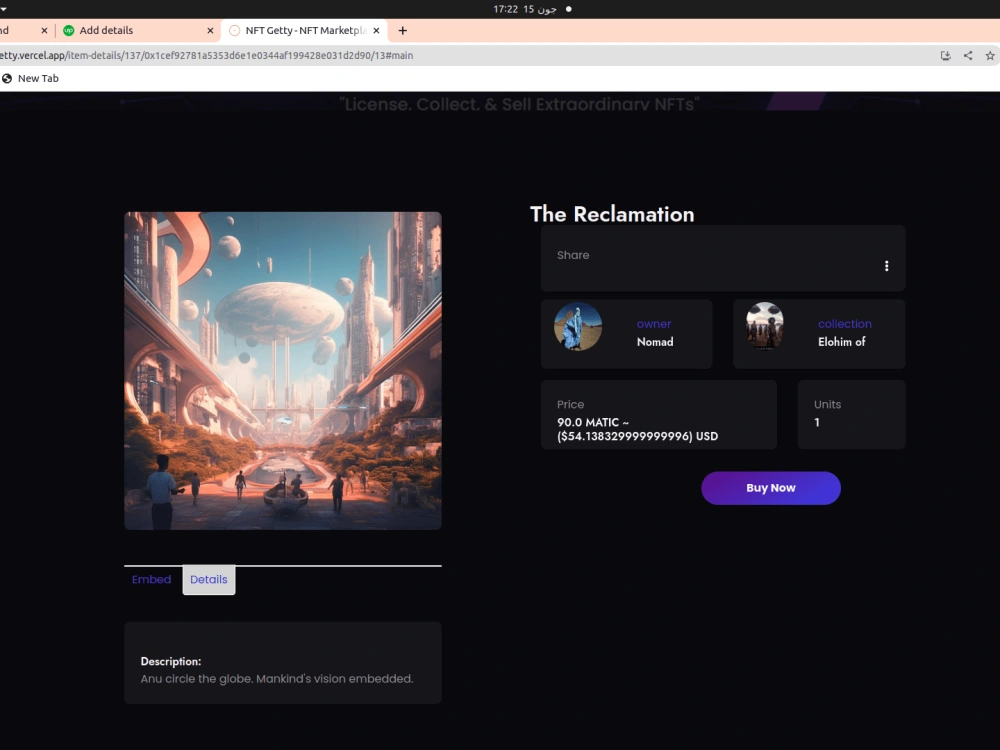Open the Nomad owner avatar
Screen dimensions: 1000x750
(x=578, y=327)
